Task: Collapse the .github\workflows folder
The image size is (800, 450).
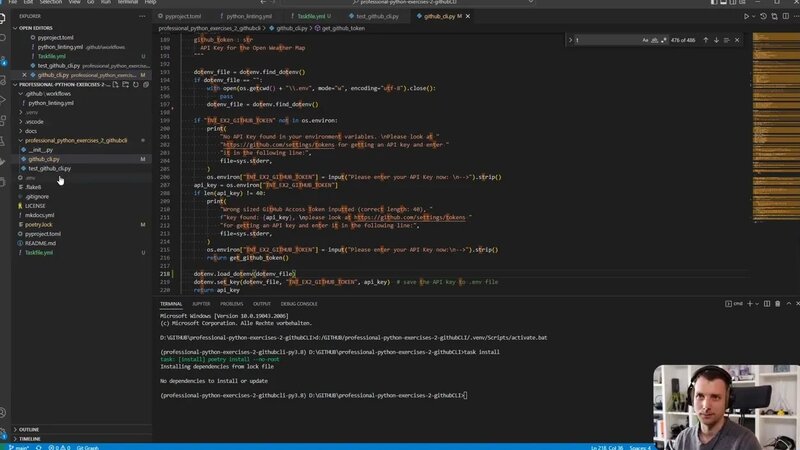Action: coord(82,94)
